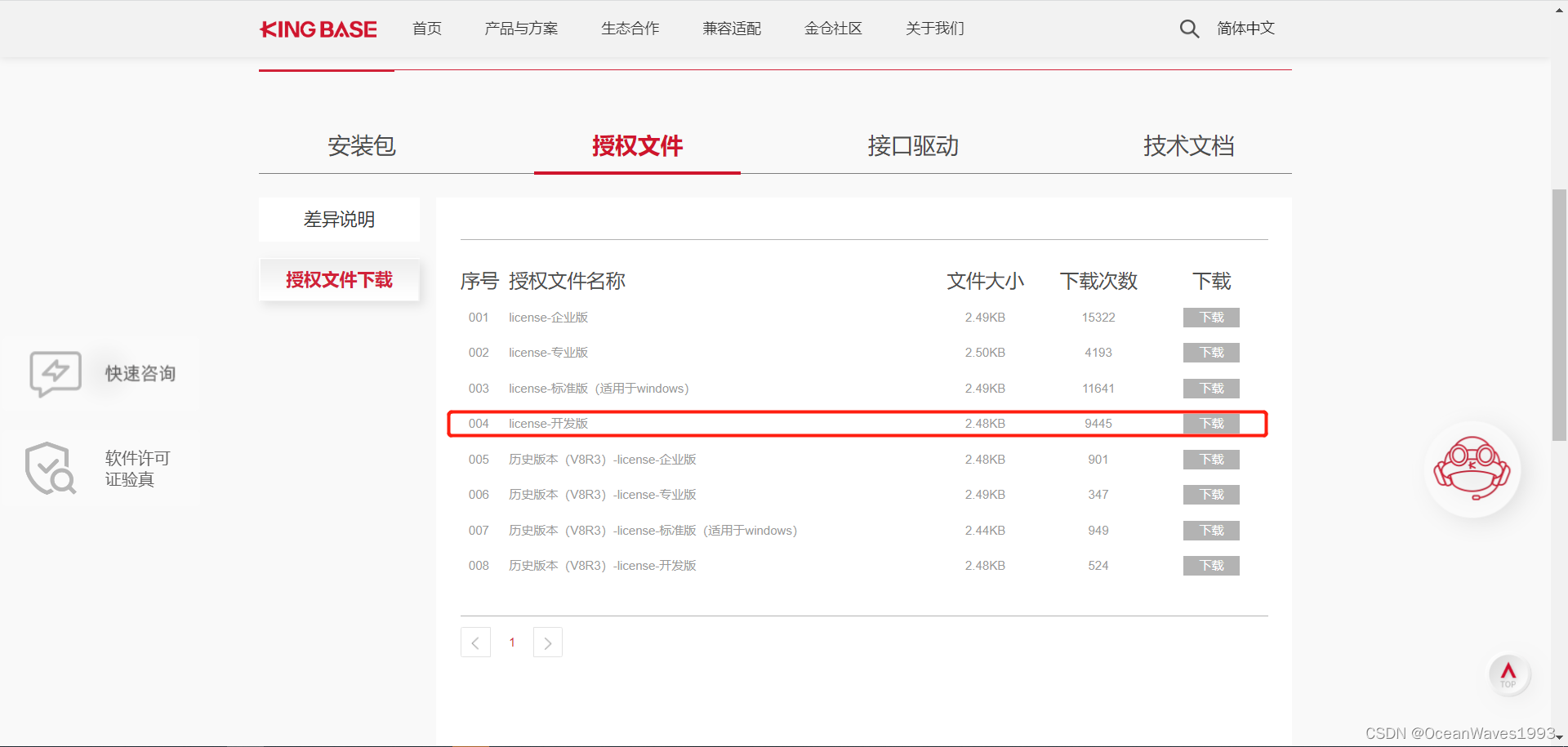Click 授权文件名称 column header

(x=568, y=282)
